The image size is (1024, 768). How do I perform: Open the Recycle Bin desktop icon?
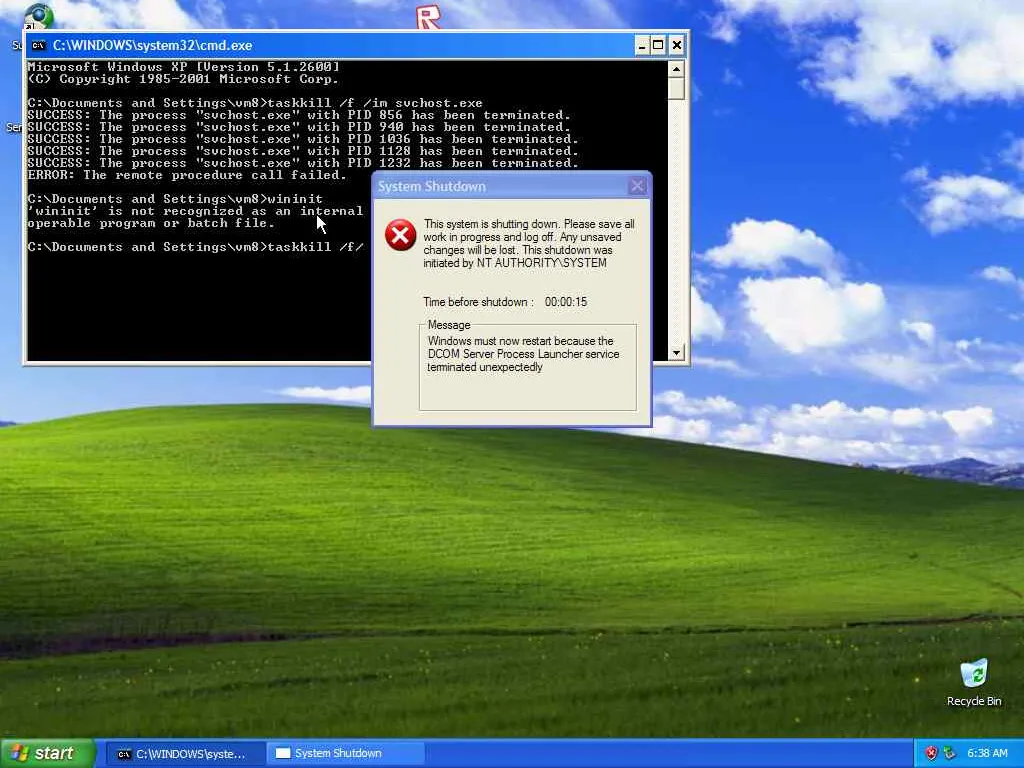coord(974,683)
